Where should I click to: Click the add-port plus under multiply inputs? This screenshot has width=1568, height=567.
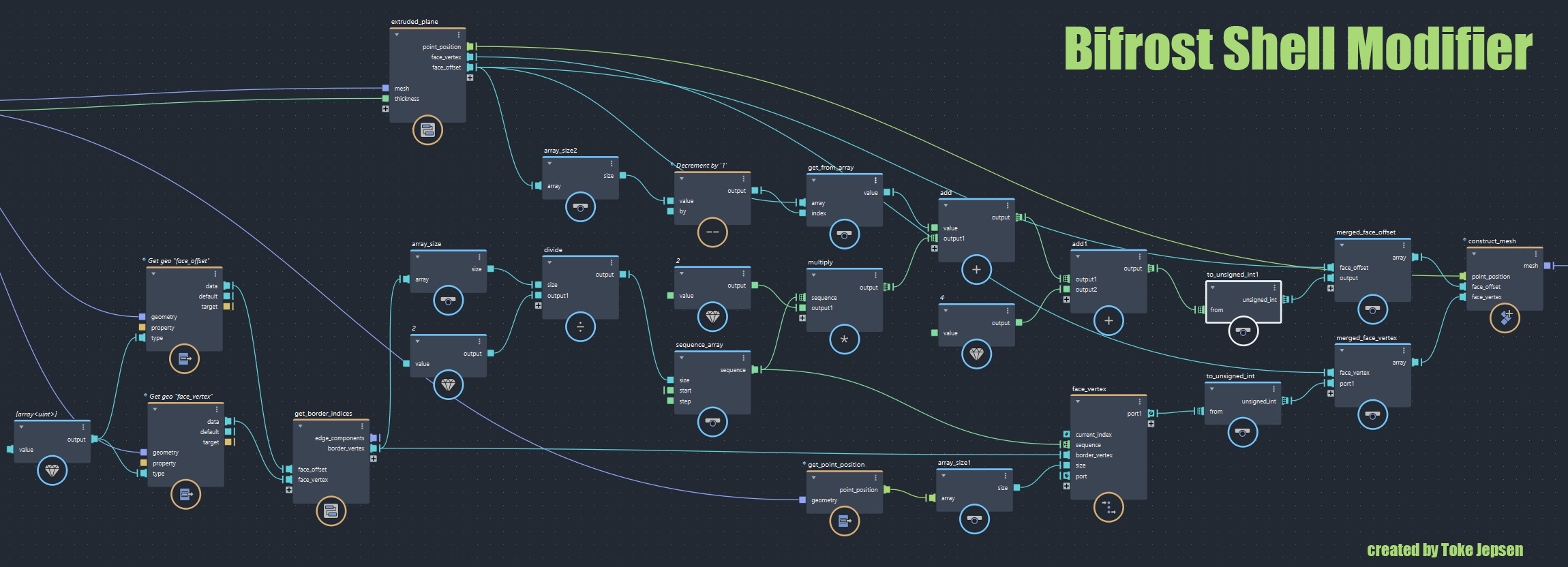pos(802,318)
